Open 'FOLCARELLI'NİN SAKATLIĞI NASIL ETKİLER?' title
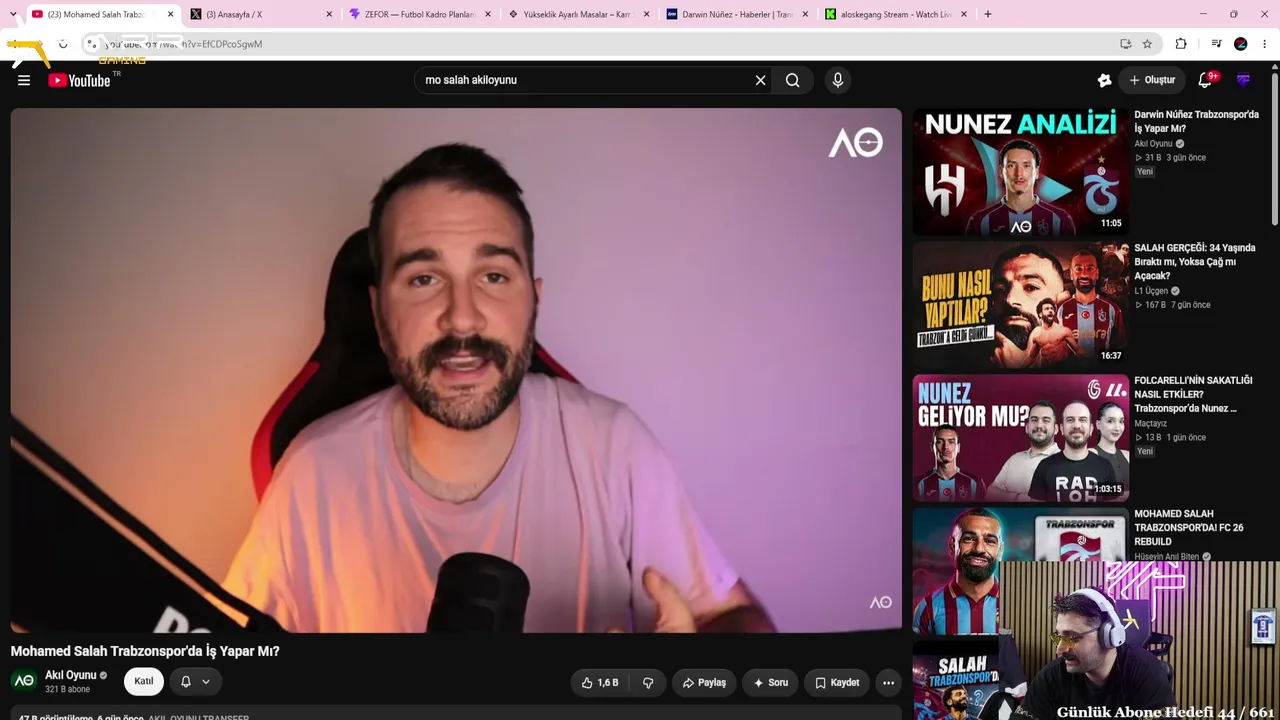This screenshot has width=1280, height=720. 1192,394
